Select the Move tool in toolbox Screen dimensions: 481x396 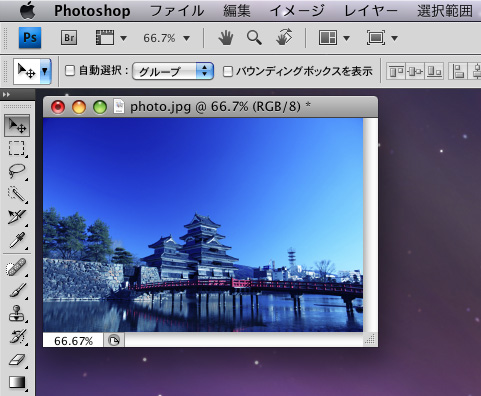[x=17, y=125]
